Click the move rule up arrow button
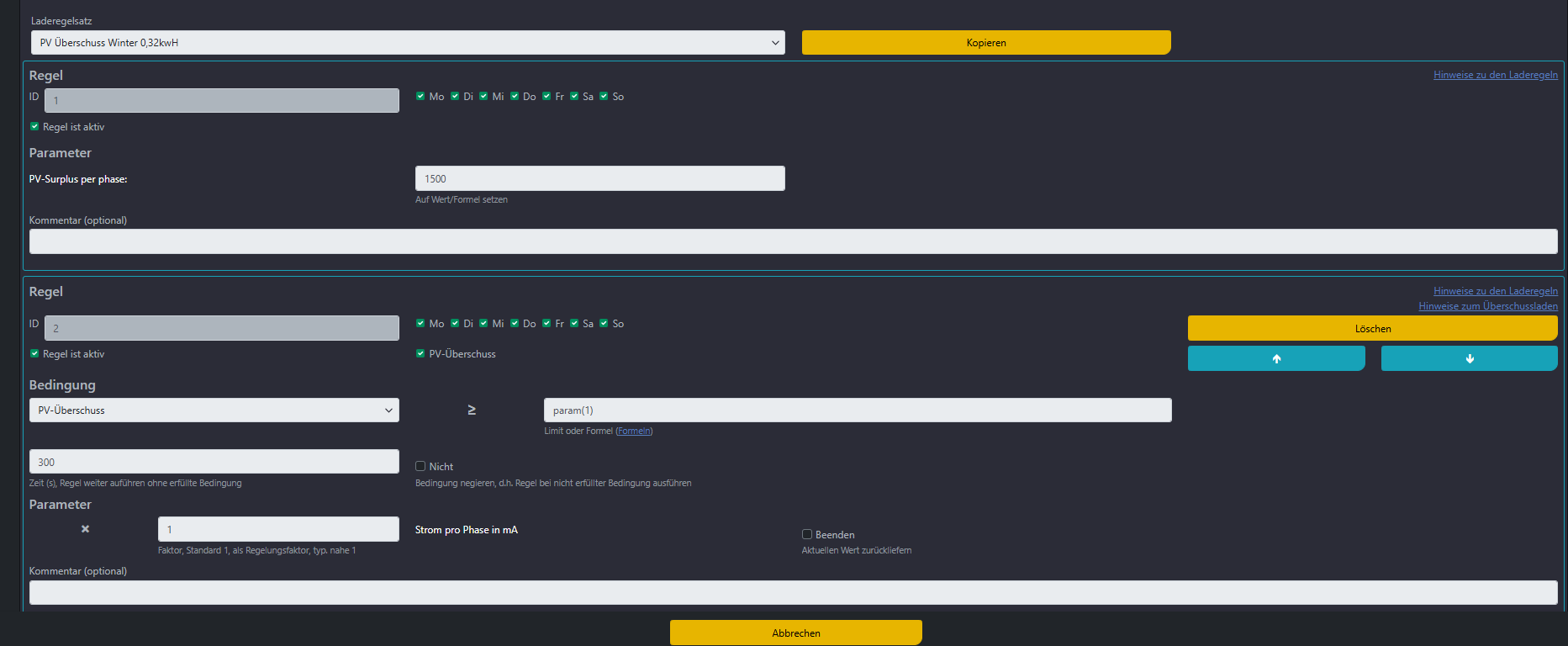1568x646 pixels. (1275, 358)
